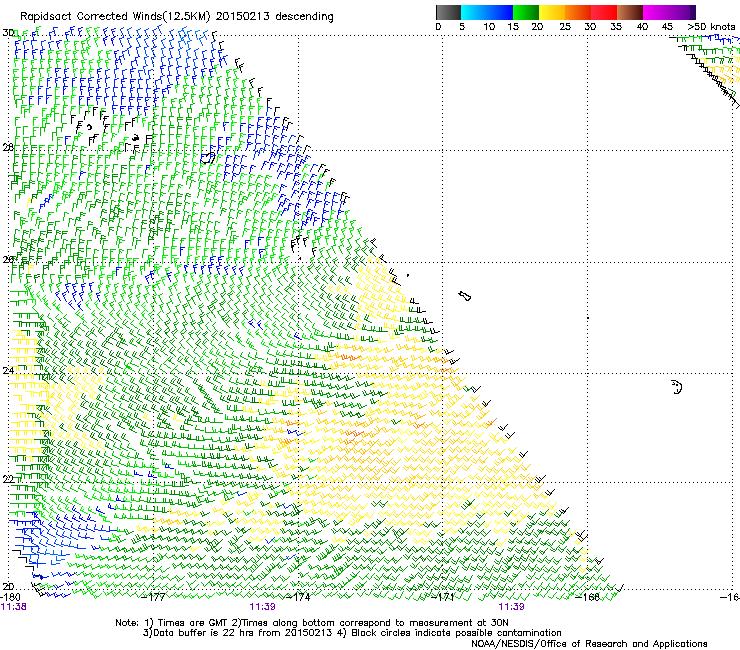
Task: Click the magenta 40-45 knots color segment
Action: [x=656, y=12]
